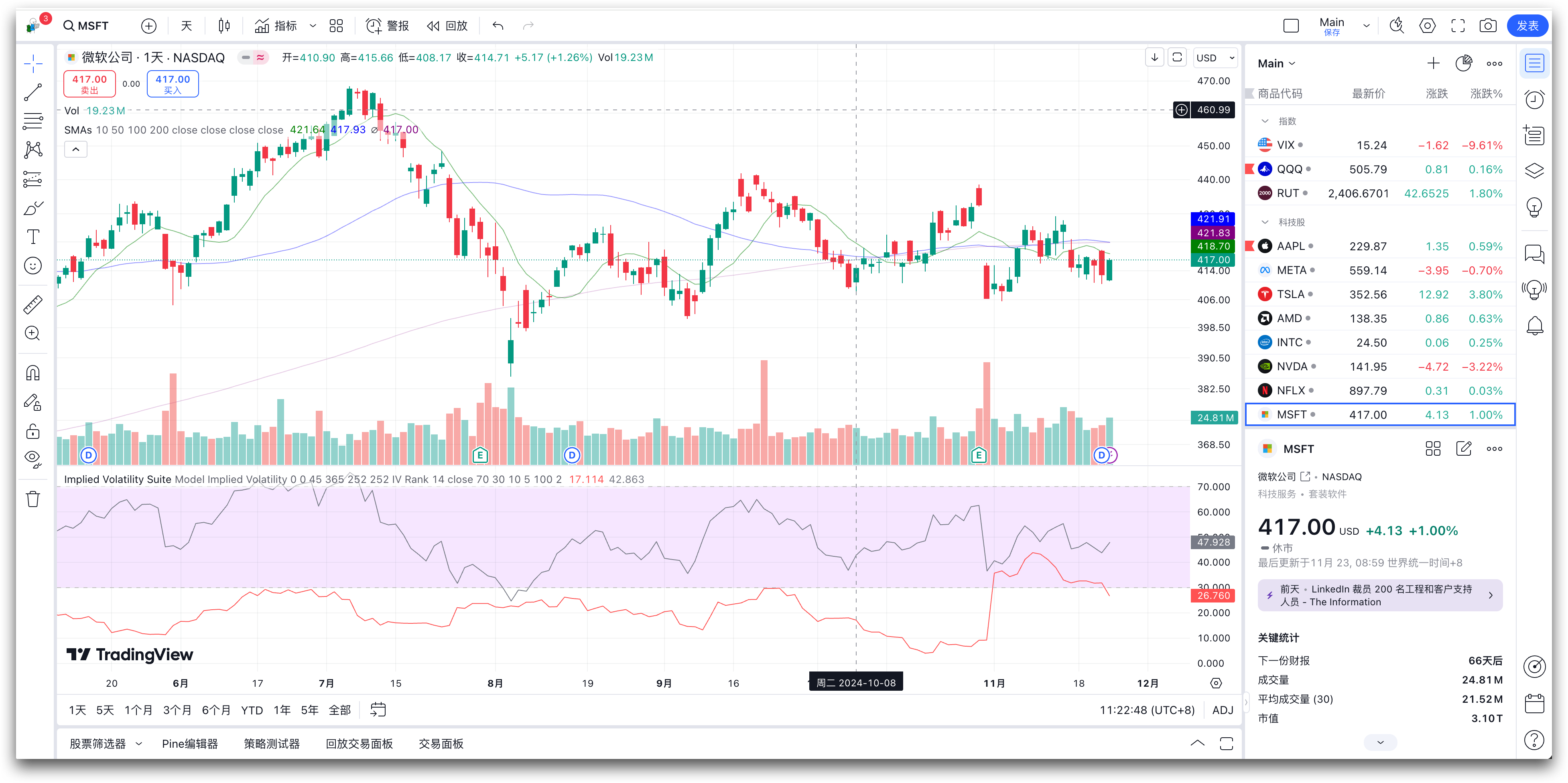Open the indicators menu

point(276,26)
